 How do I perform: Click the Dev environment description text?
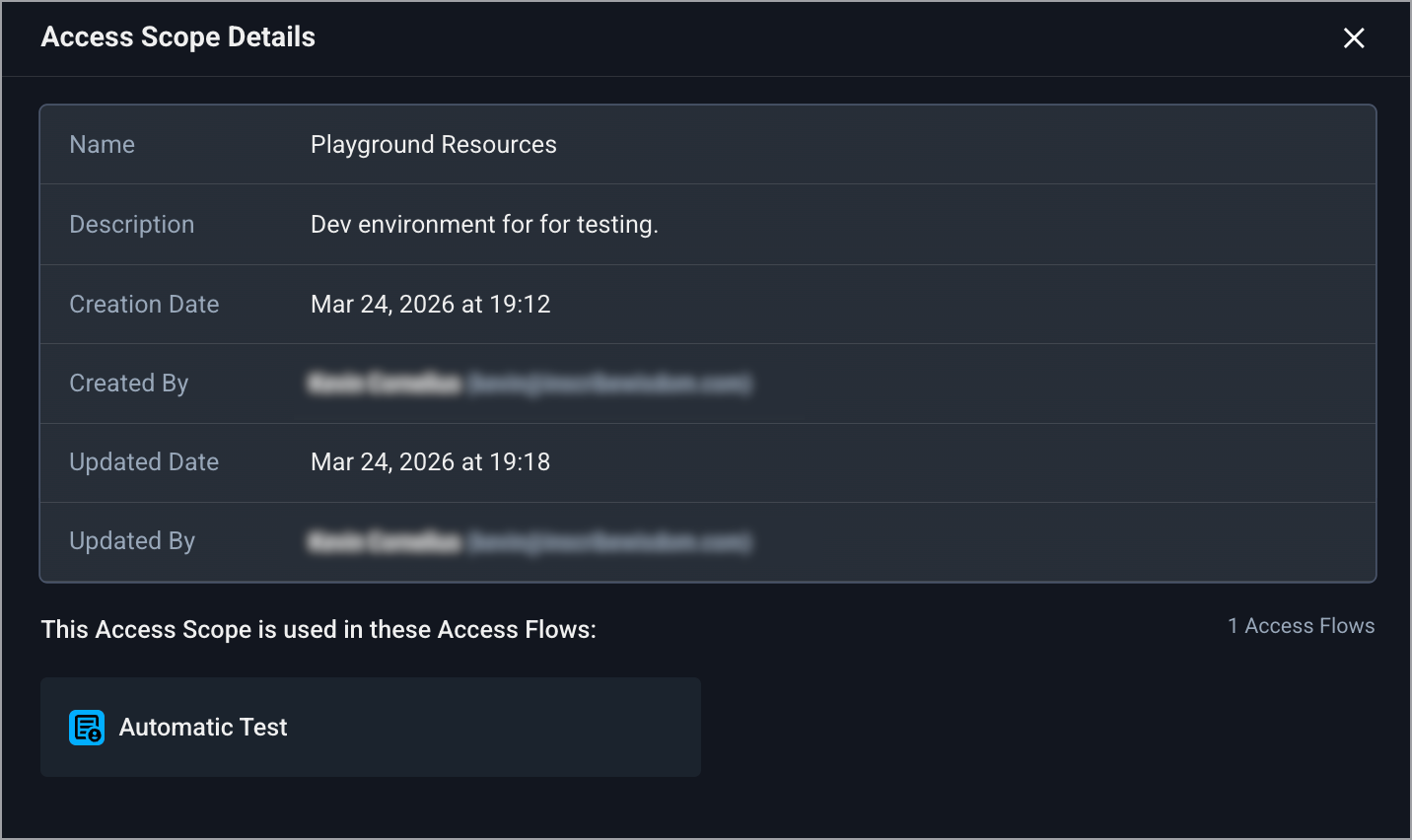tap(484, 225)
